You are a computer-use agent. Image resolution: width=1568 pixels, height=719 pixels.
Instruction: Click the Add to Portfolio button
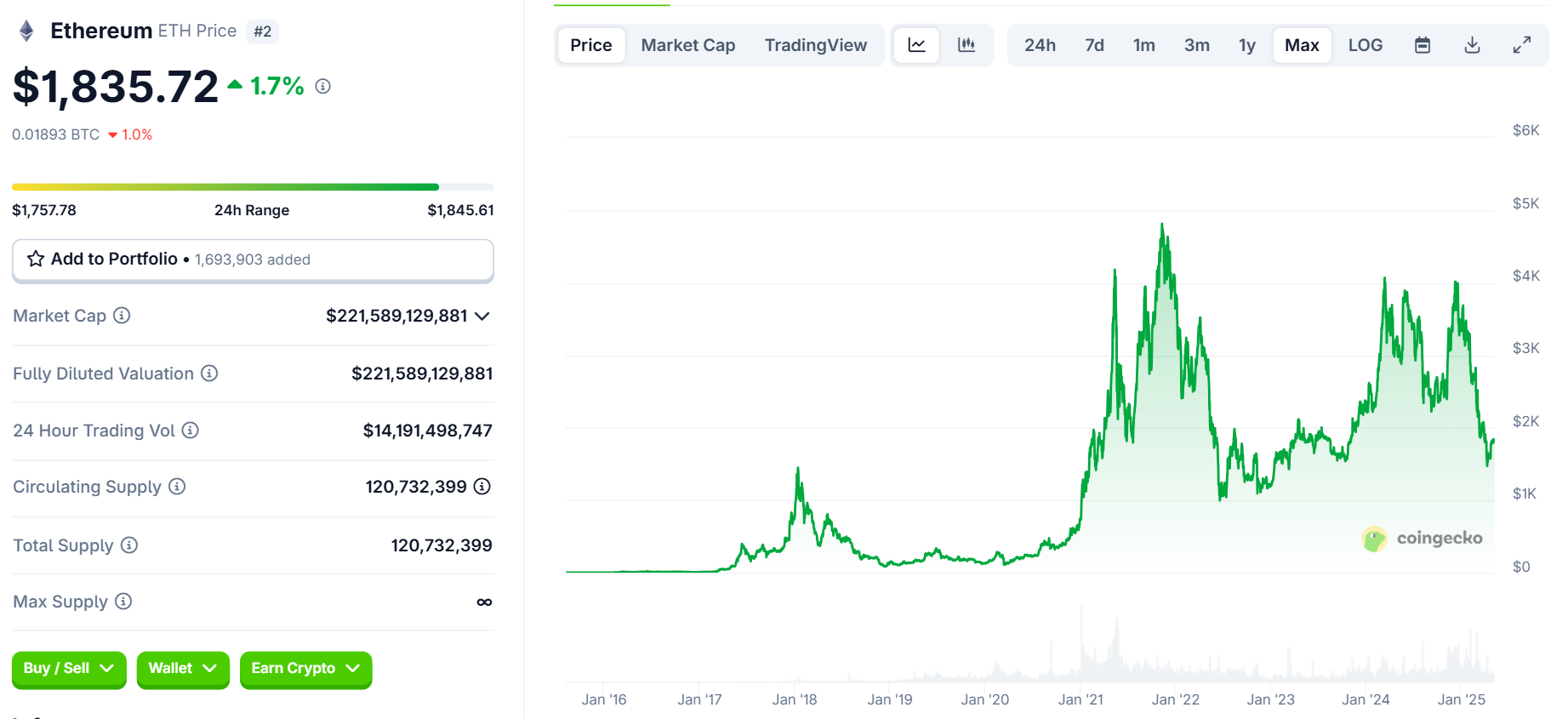coord(253,260)
